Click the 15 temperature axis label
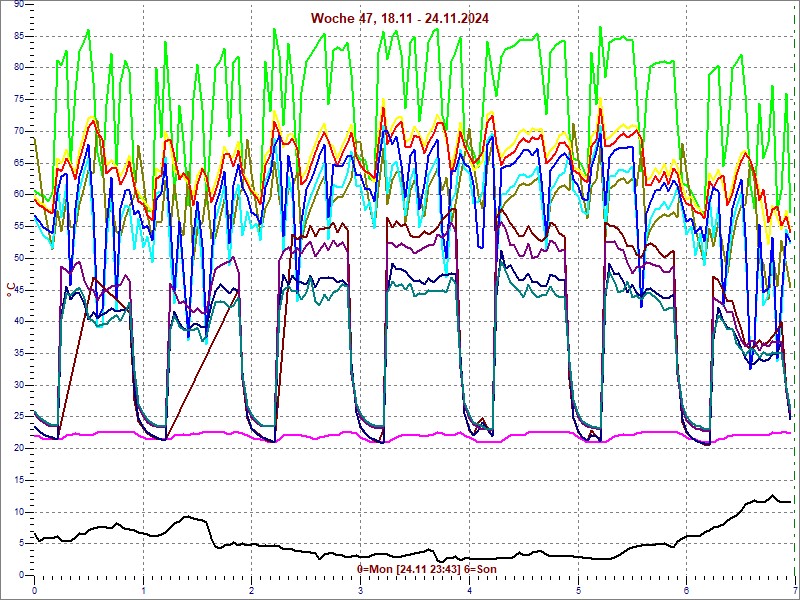 (x=18, y=480)
